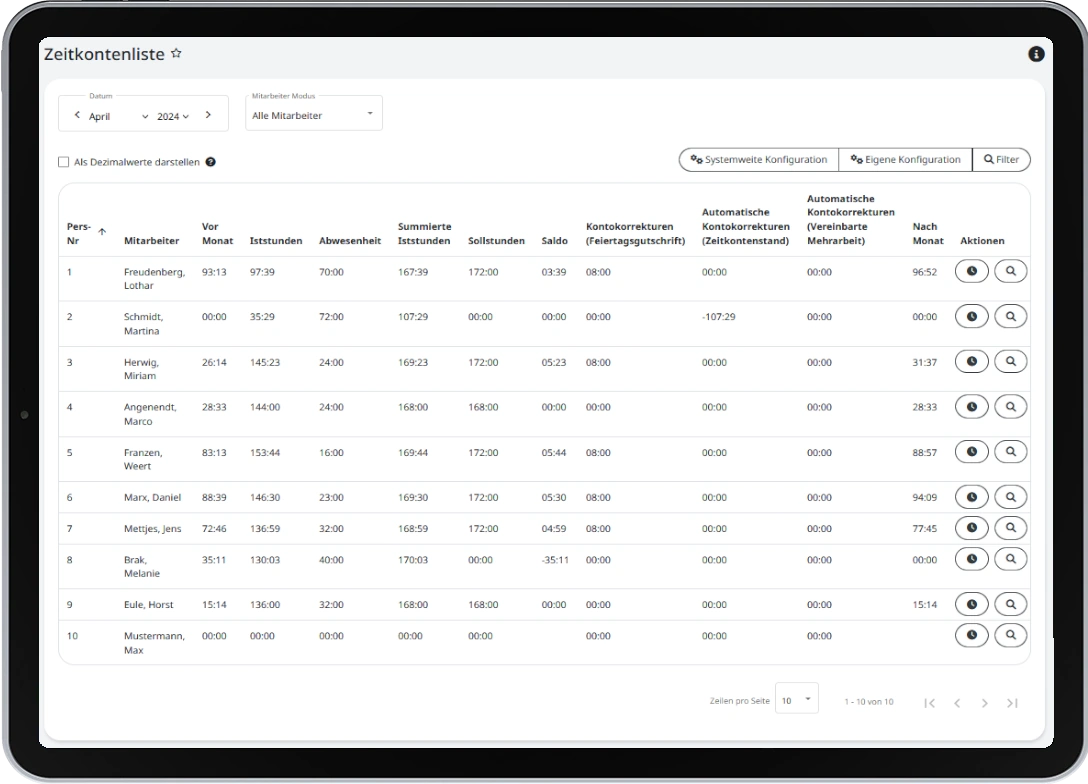Image resolution: width=1088 pixels, height=784 pixels.
Task: Open the month dropdown showing April
Action: click(118, 116)
